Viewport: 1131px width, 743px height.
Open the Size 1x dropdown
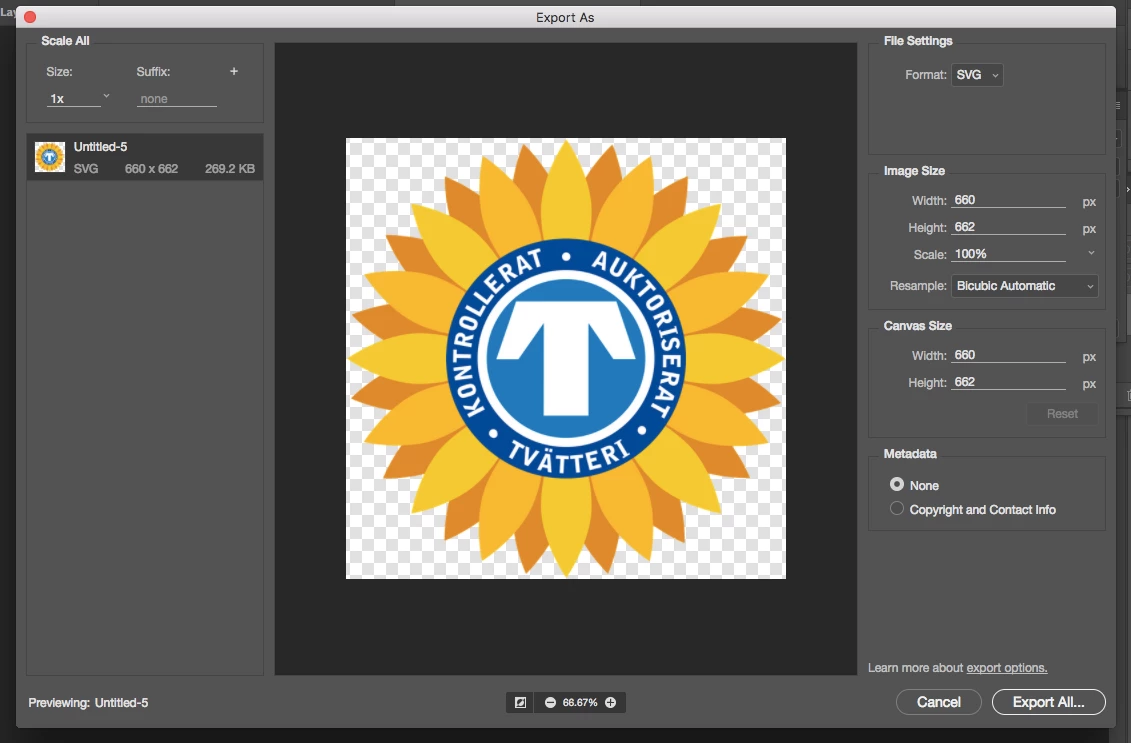click(x=78, y=98)
